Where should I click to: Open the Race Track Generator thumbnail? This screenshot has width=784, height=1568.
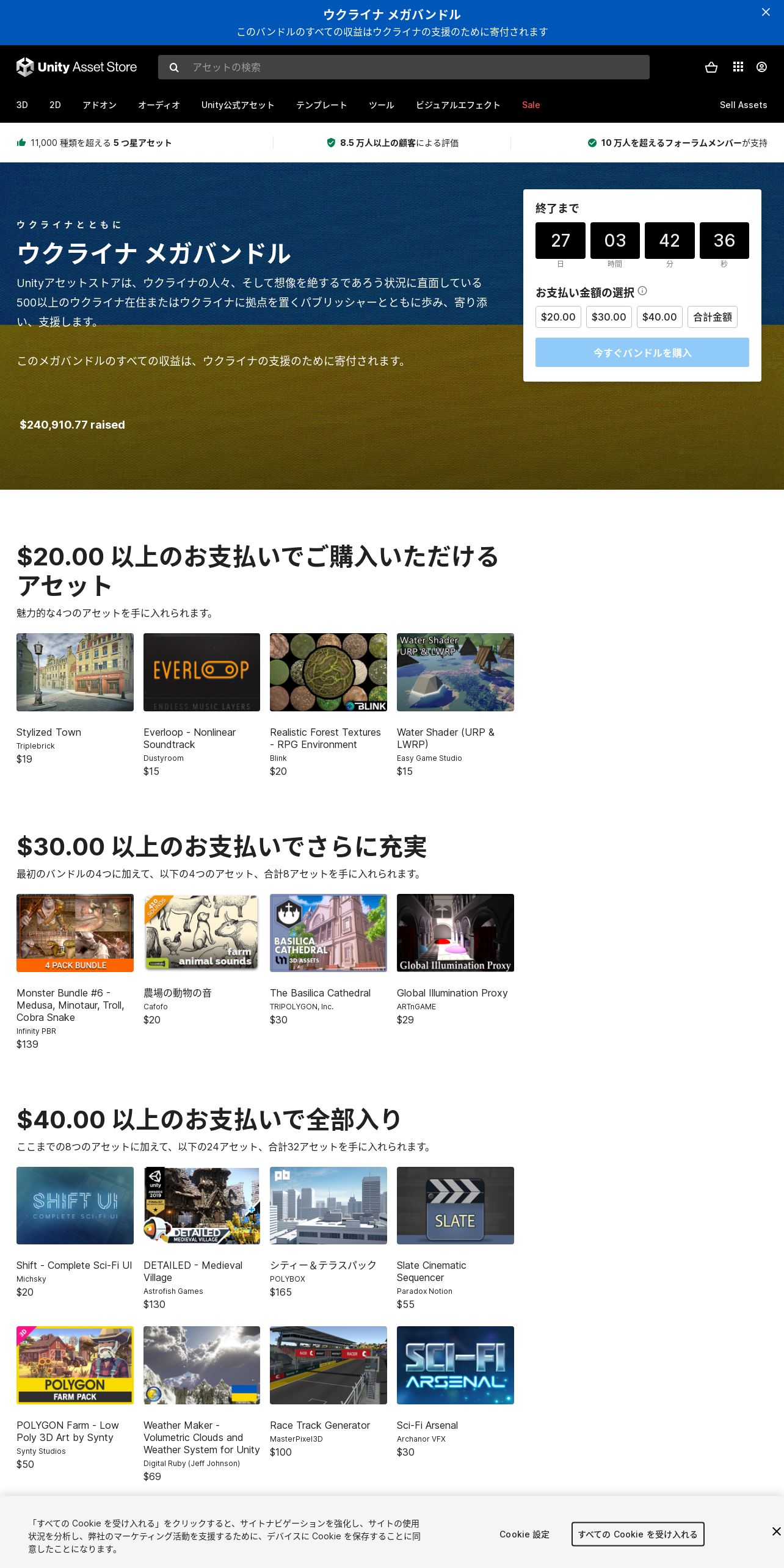click(328, 1365)
